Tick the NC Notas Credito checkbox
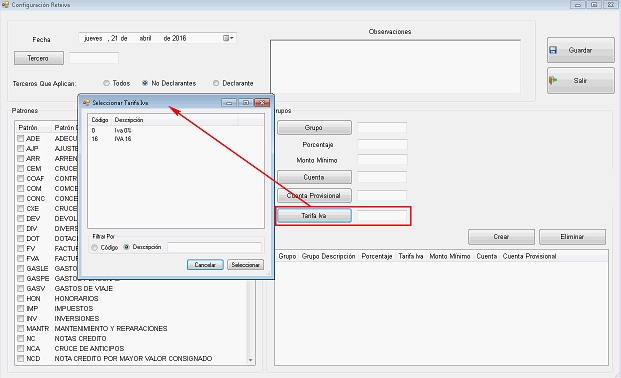Screen dimensions: 621x378 point(21,338)
